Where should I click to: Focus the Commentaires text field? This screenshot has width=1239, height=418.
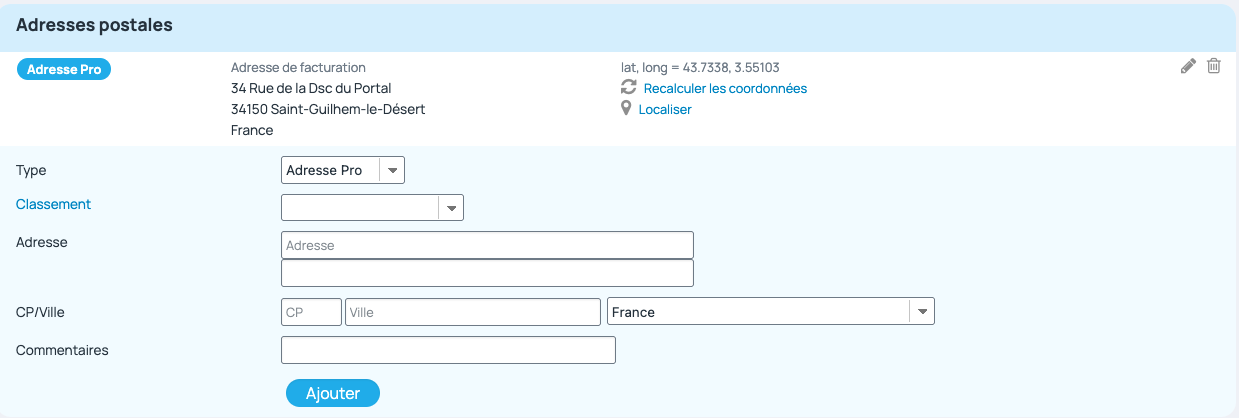tap(449, 350)
